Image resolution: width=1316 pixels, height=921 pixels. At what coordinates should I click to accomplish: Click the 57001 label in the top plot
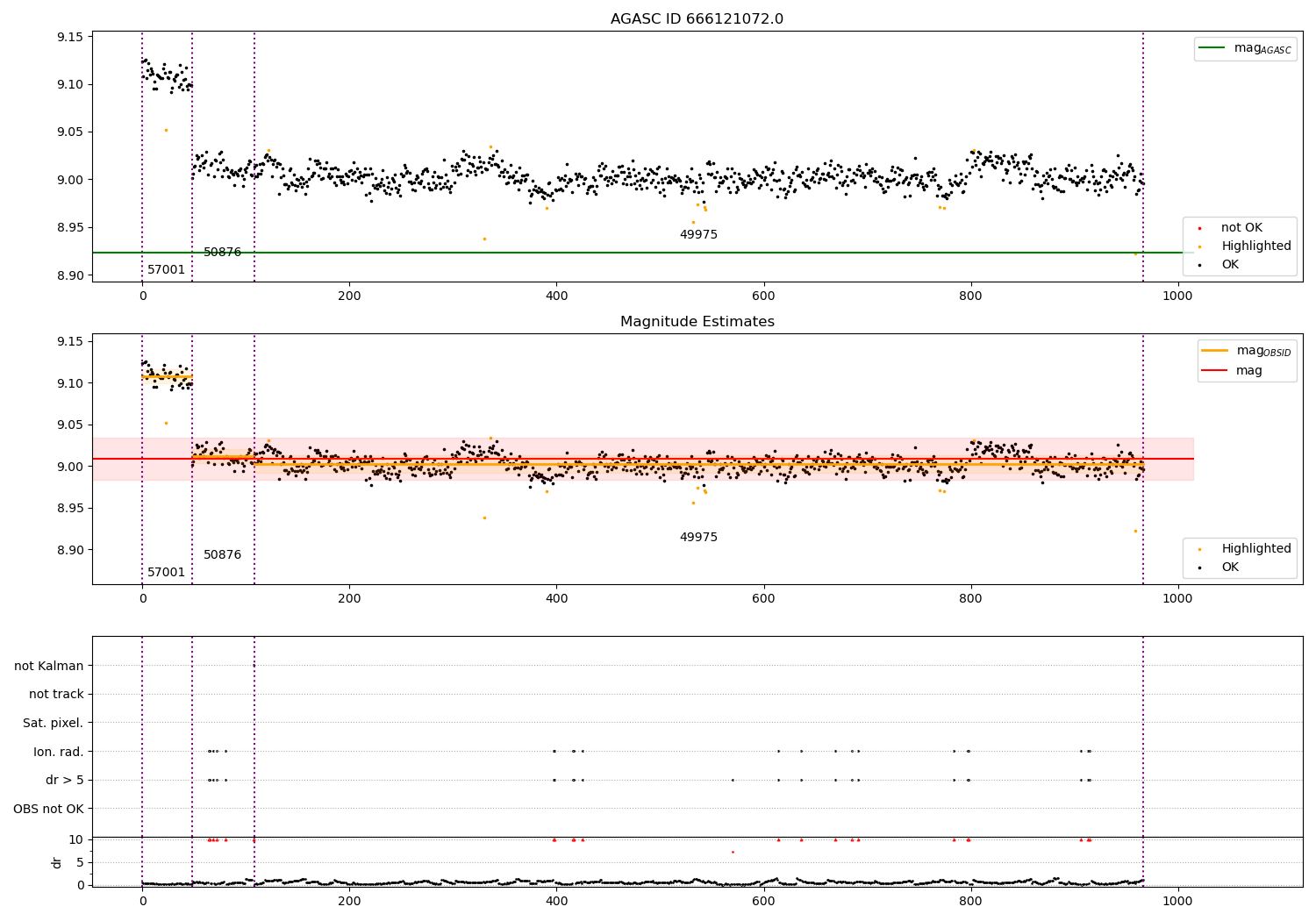click(166, 269)
